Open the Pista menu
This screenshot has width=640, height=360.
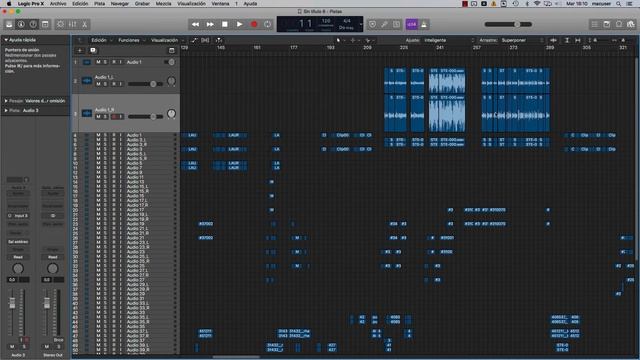click(100, 3)
